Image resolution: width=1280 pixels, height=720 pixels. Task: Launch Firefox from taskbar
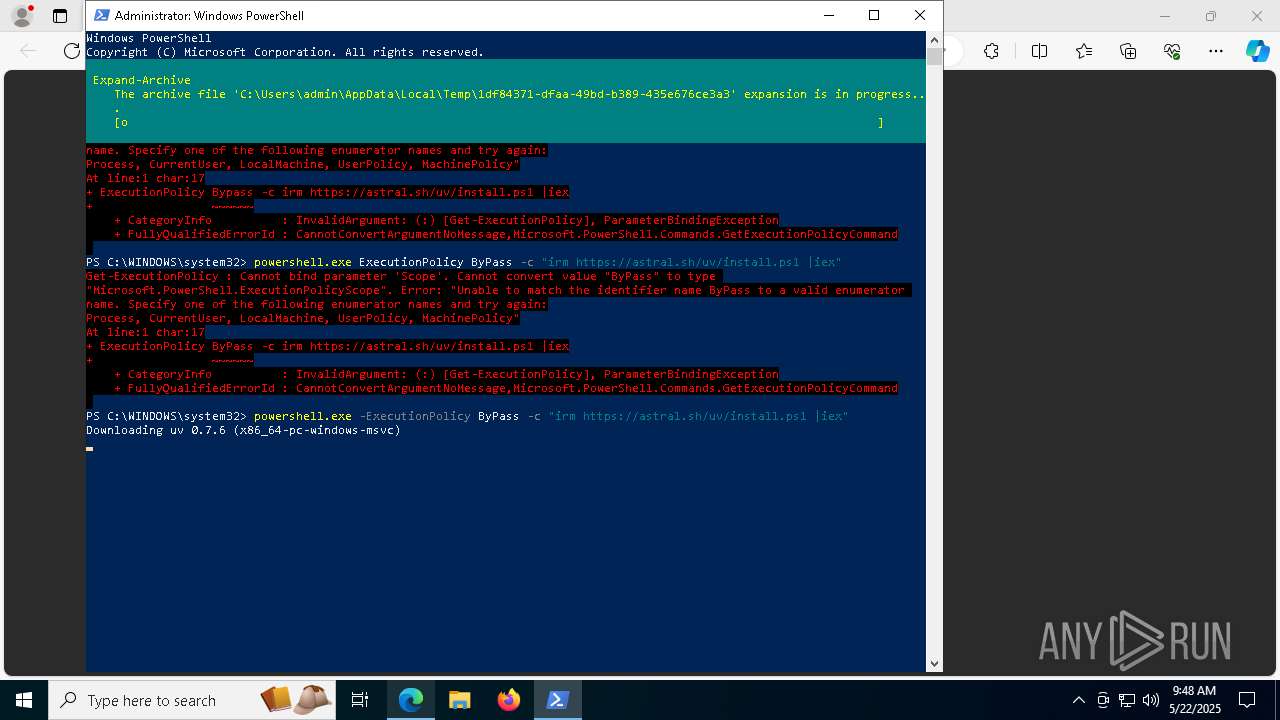coord(508,700)
